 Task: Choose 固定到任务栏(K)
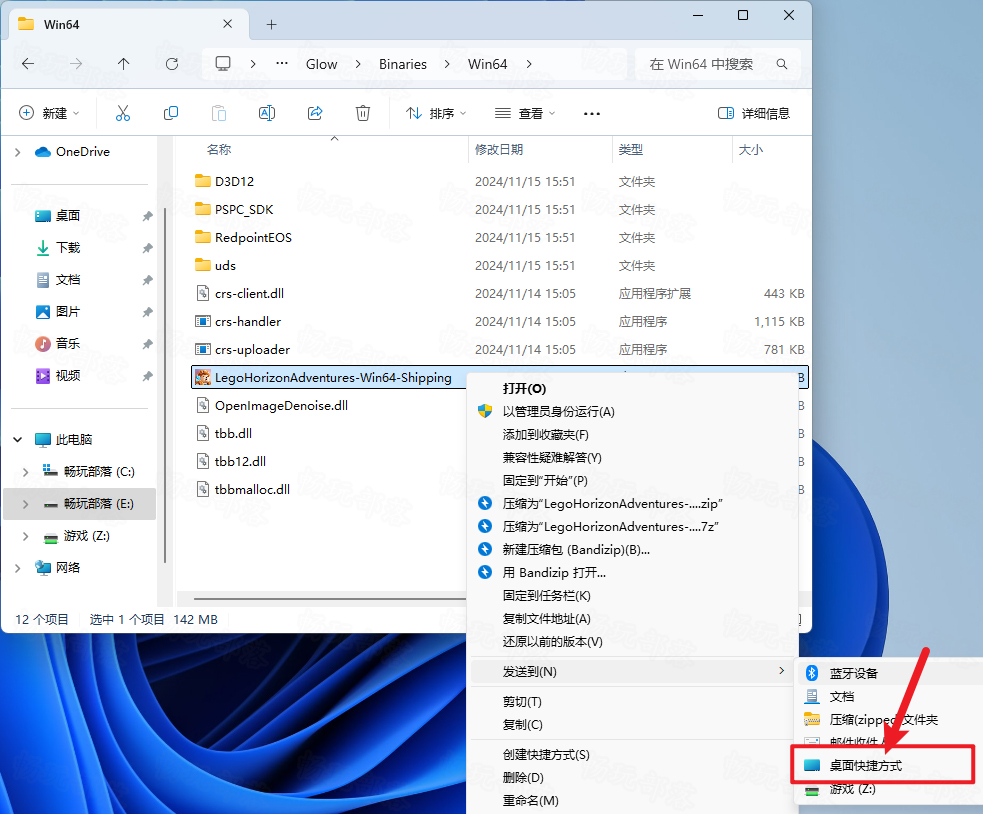point(546,596)
